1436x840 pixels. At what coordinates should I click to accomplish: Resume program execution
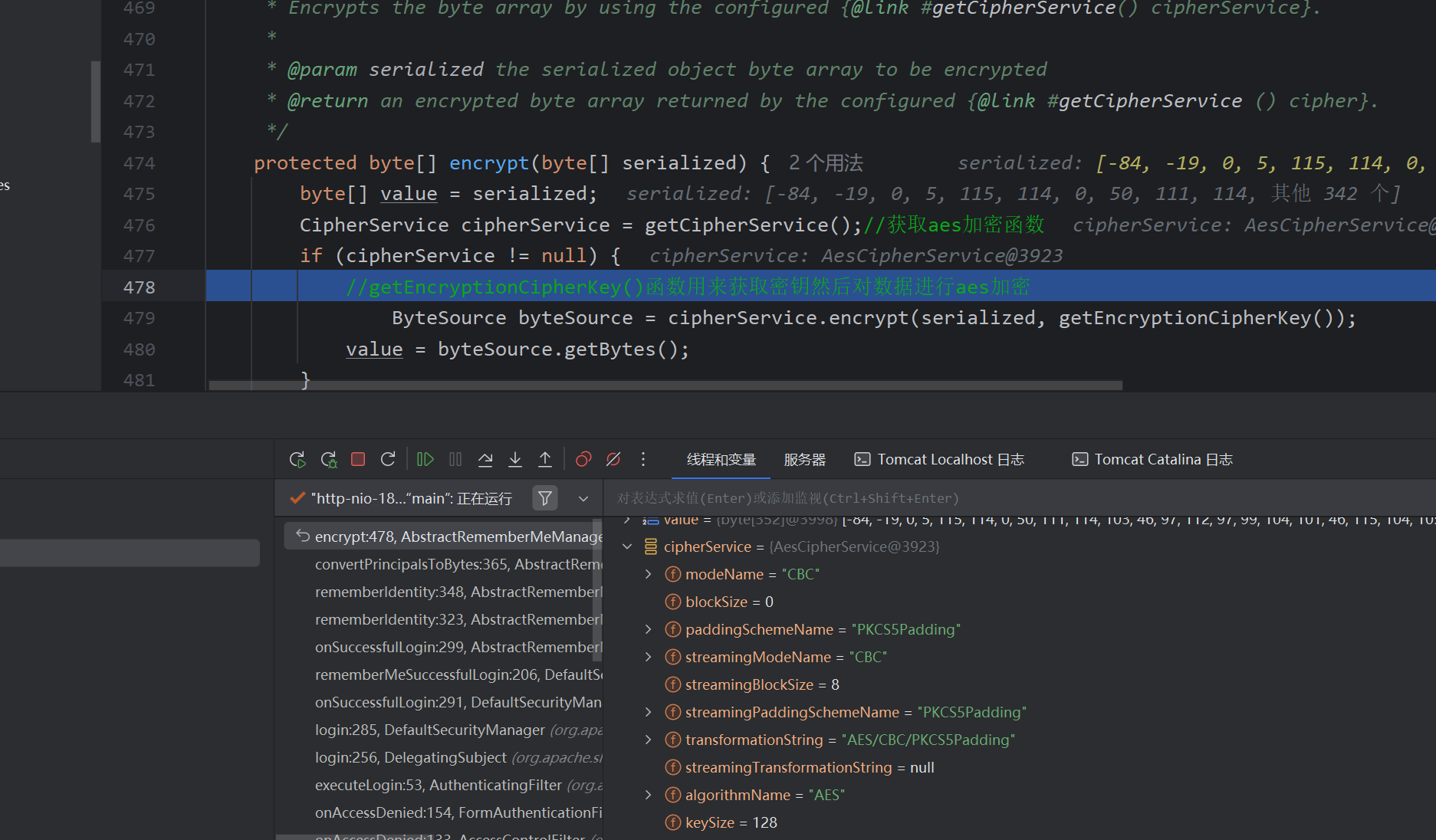(425, 459)
